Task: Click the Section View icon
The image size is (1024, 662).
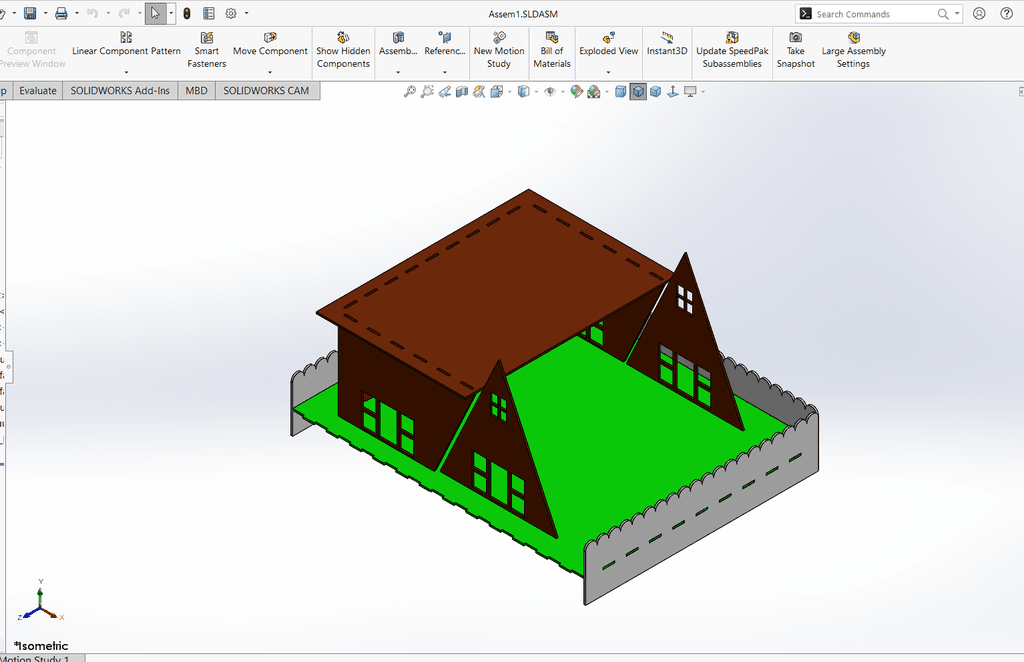Action: point(462,92)
